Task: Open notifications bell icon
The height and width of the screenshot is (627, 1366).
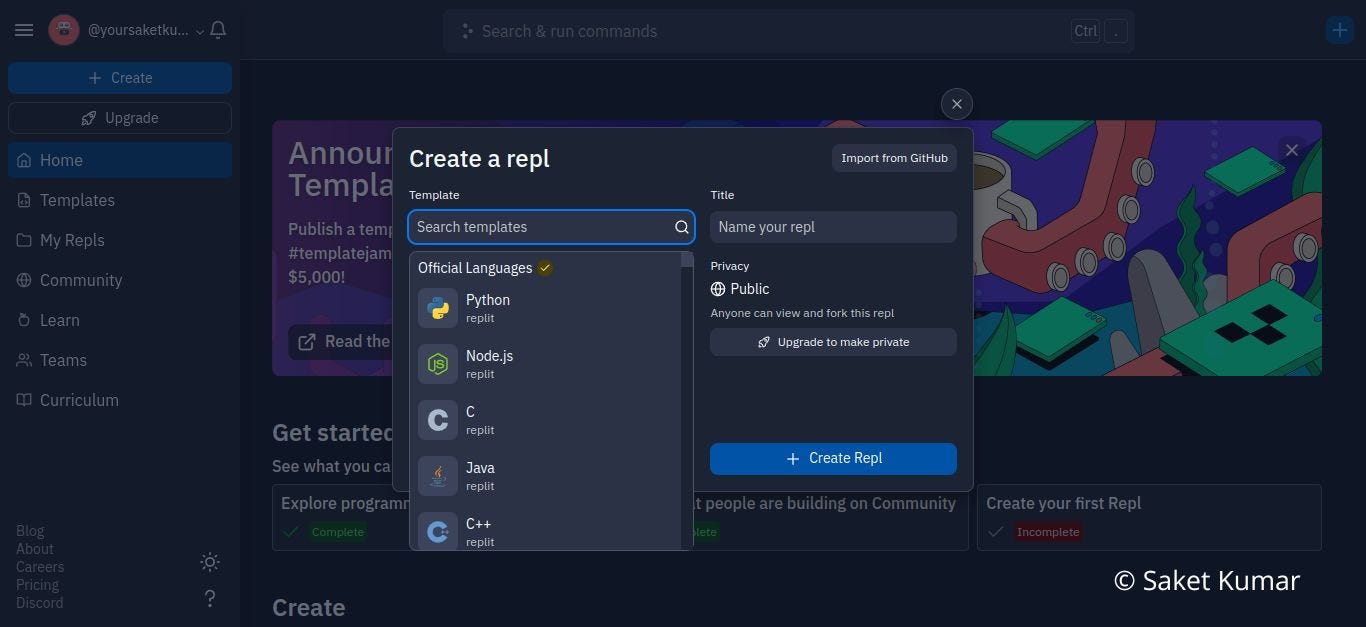Action: click(218, 30)
